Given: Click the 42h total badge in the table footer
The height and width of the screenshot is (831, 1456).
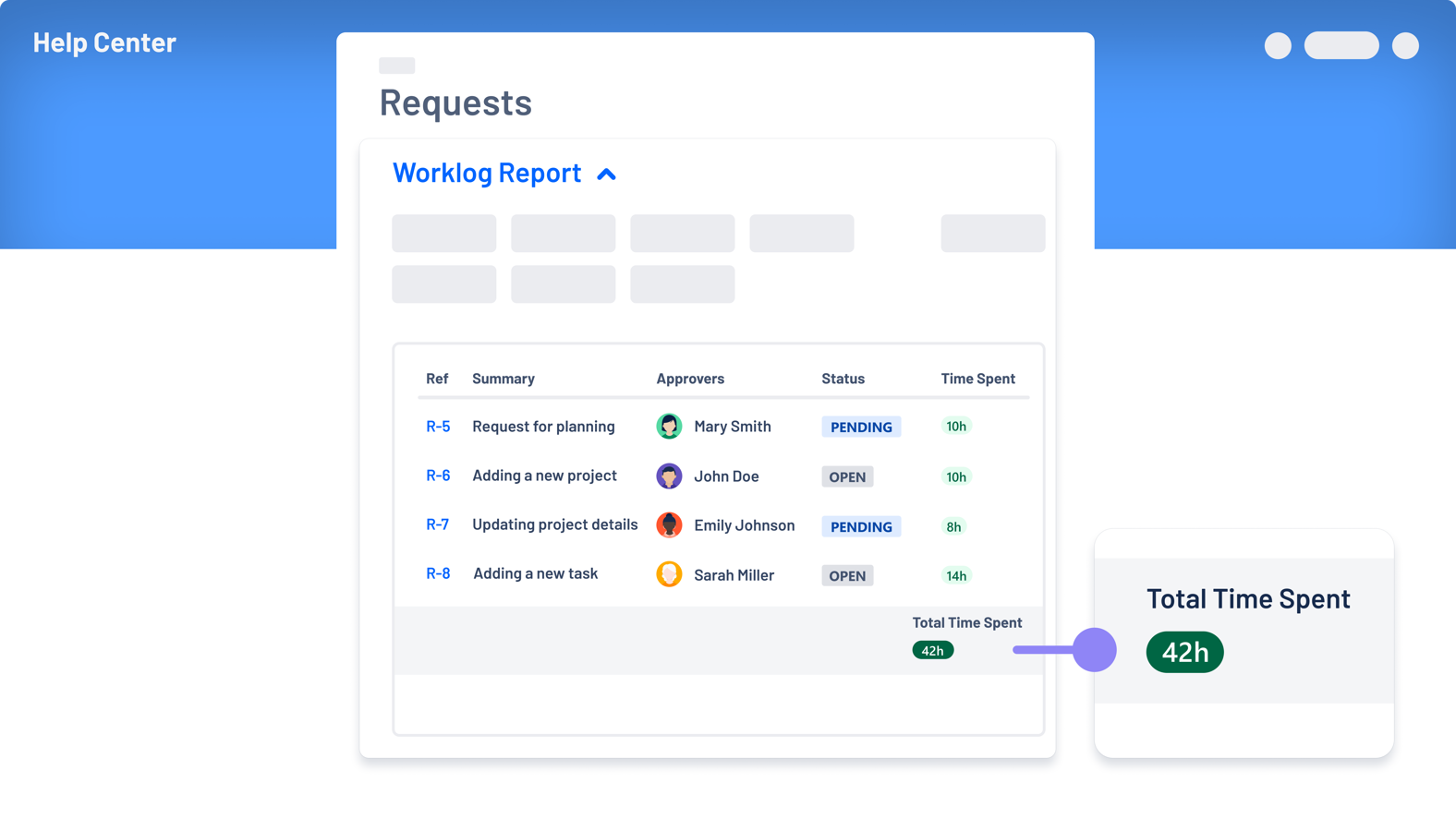Looking at the screenshot, I should click(x=933, y=650).
